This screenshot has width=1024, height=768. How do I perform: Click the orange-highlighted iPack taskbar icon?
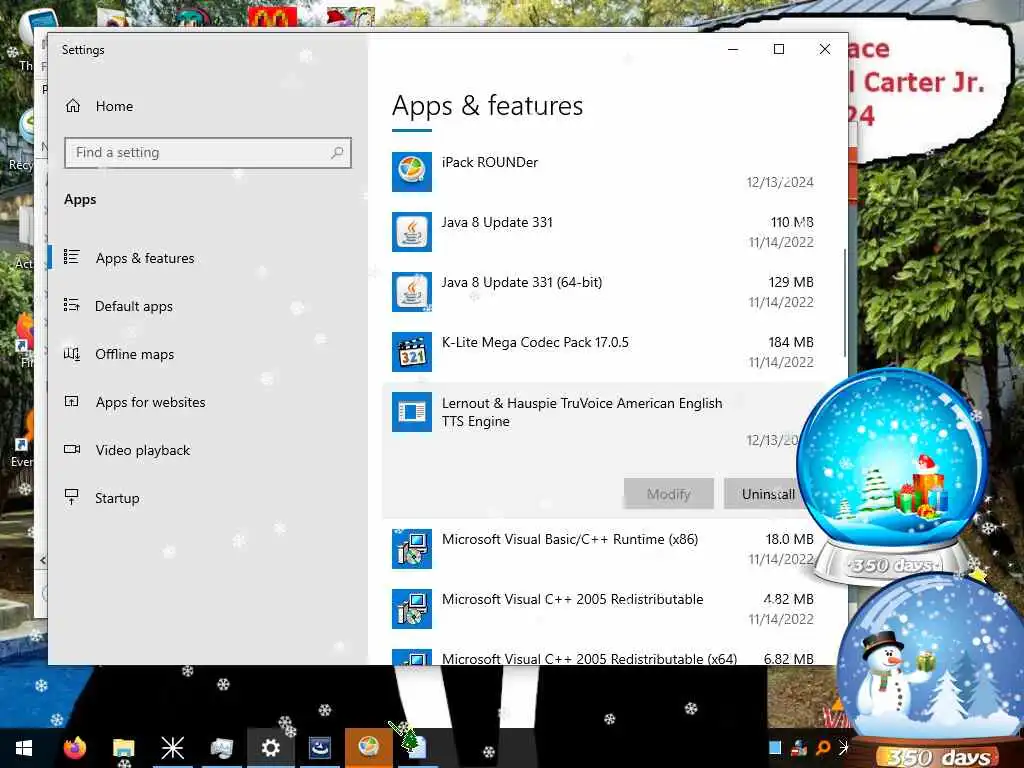pyautogui.click(x=368, y=748)
